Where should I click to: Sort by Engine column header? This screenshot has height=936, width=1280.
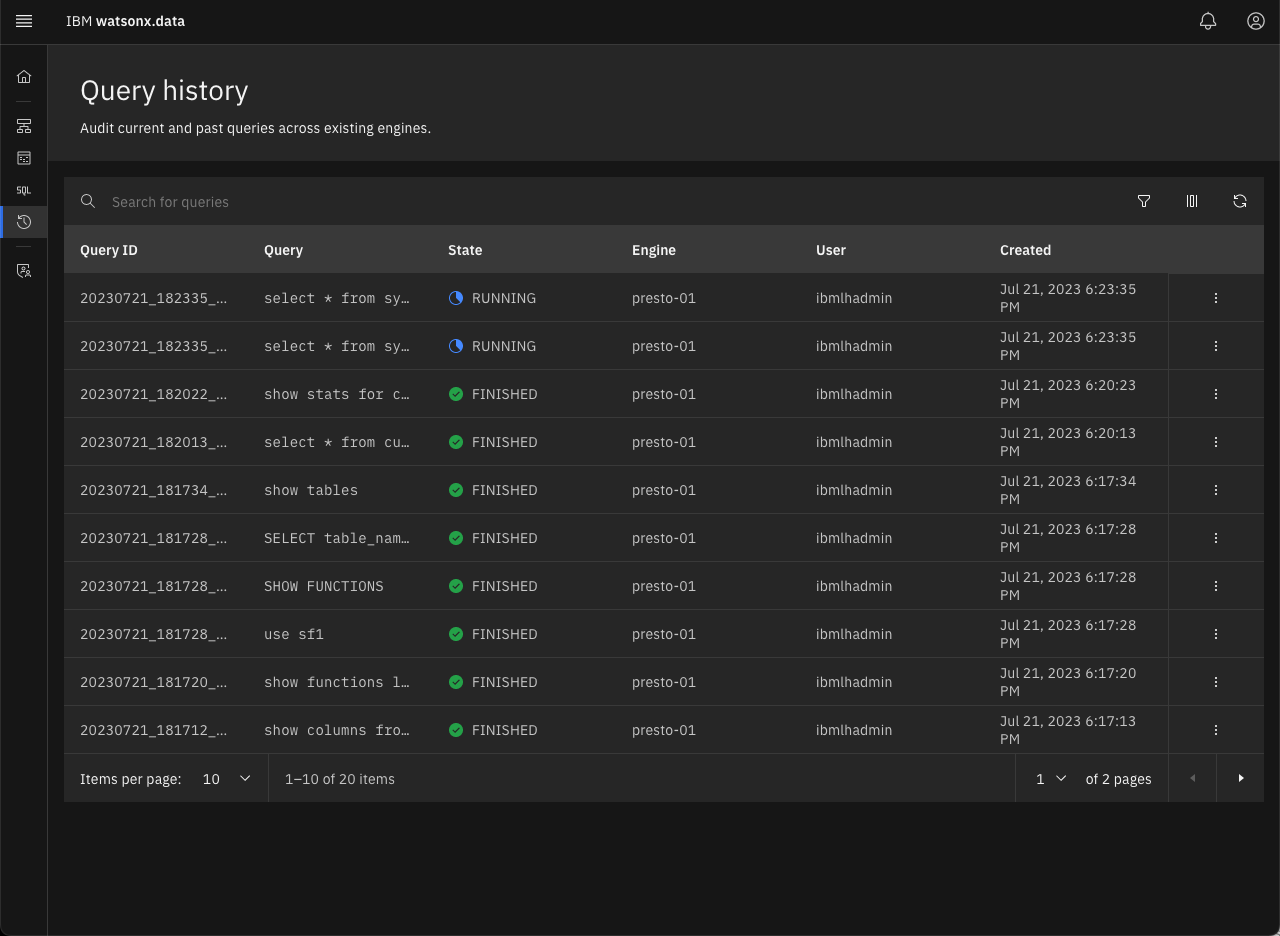click(x=654, y=250)
